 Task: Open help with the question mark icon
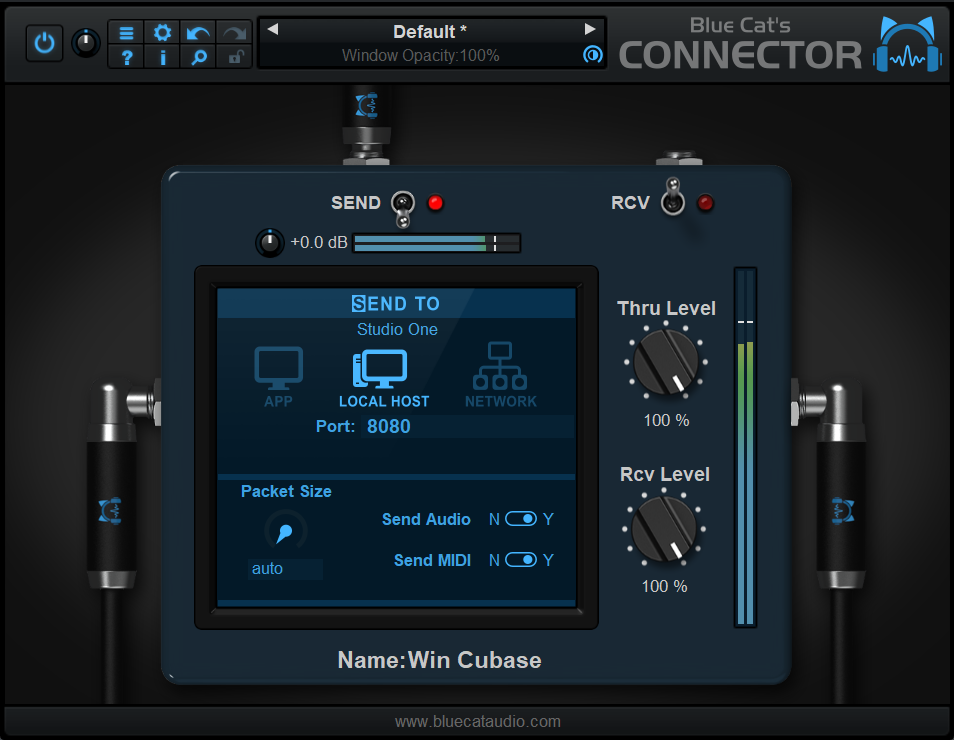tap(126, 58)
